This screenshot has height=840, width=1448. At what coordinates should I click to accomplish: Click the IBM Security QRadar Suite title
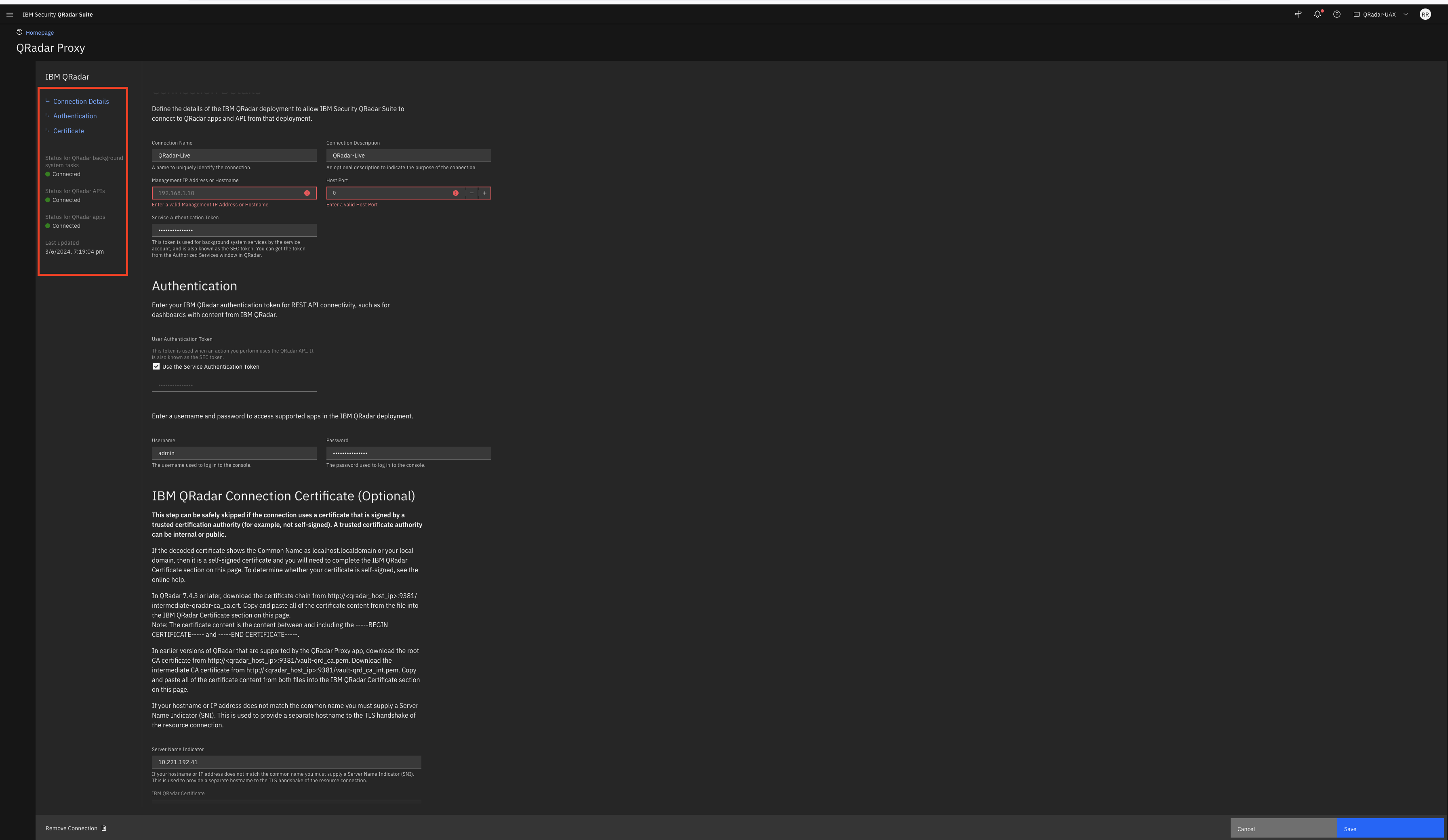pyautogui.click(x=57, y=15)
